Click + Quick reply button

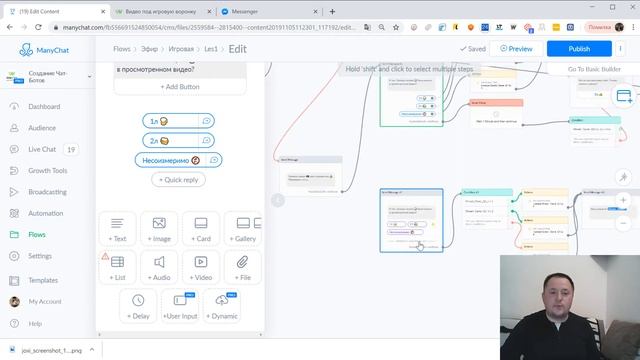[178, 180]
